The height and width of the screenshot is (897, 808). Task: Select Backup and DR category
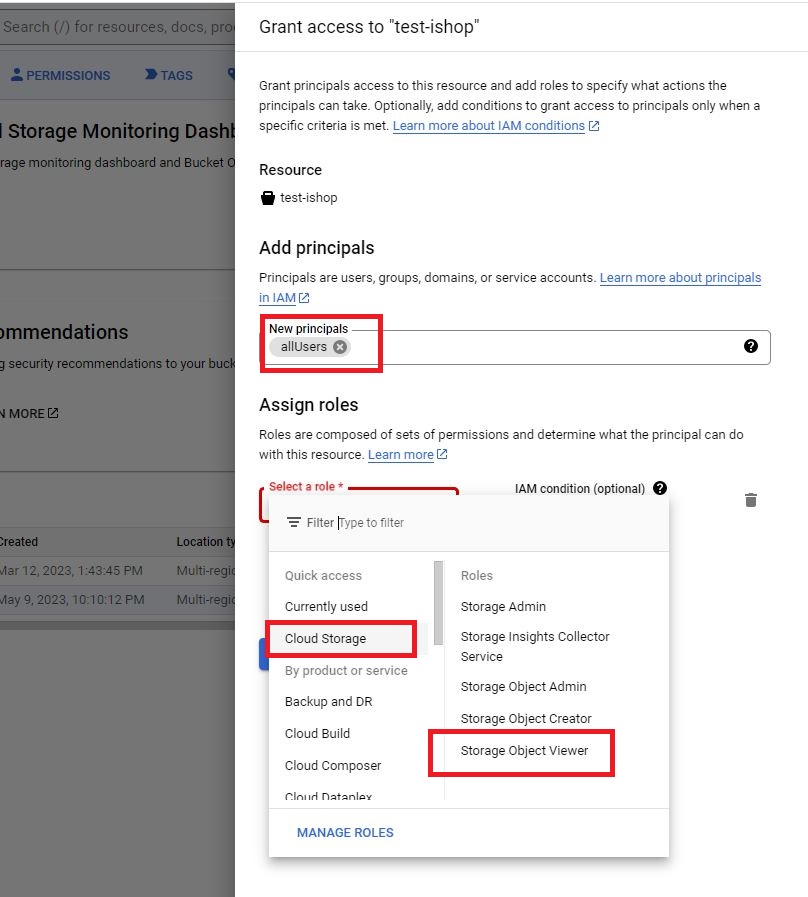tap(328, 702)
